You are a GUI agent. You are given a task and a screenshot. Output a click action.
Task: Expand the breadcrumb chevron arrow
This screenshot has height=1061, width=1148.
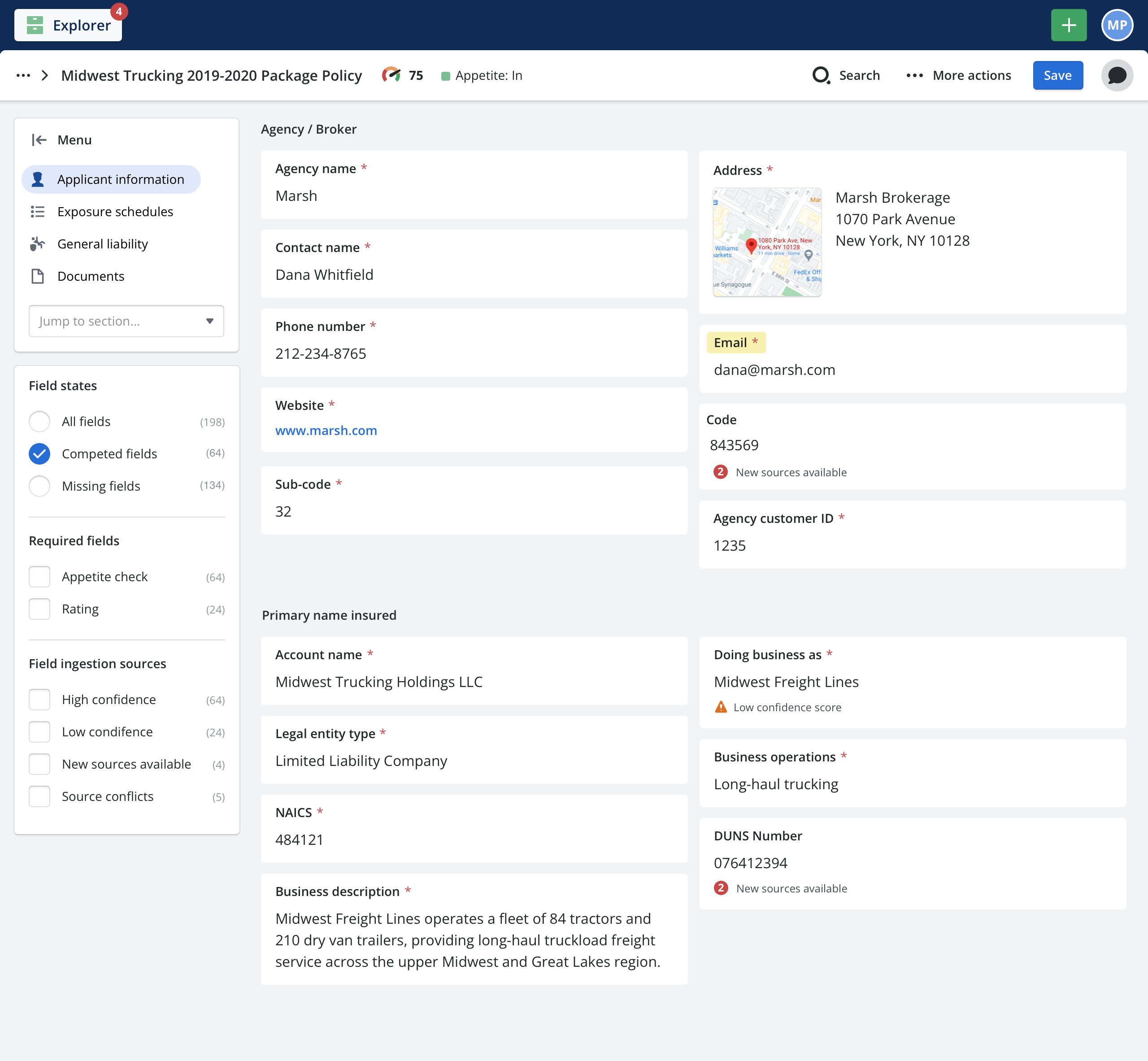[x=45, y=75]
